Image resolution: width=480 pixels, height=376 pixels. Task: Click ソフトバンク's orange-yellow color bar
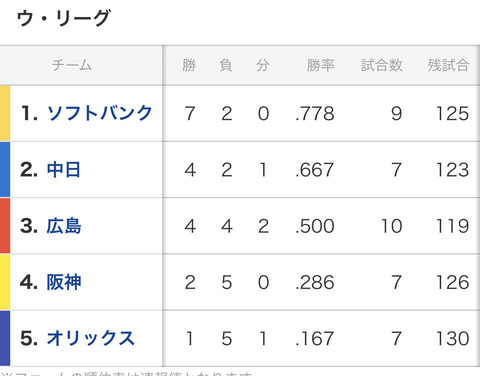5,113
